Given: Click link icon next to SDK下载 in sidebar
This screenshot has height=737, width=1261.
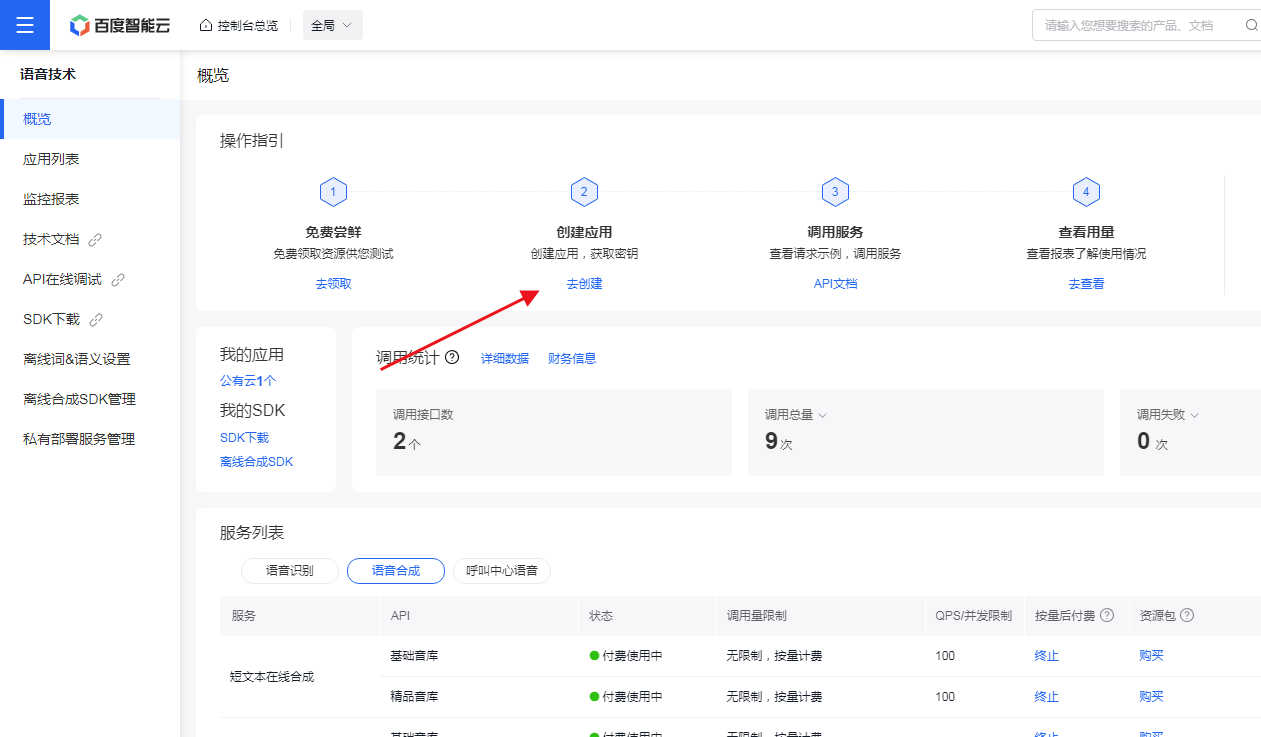Looking at the screenshot, I should pos(96,319).
